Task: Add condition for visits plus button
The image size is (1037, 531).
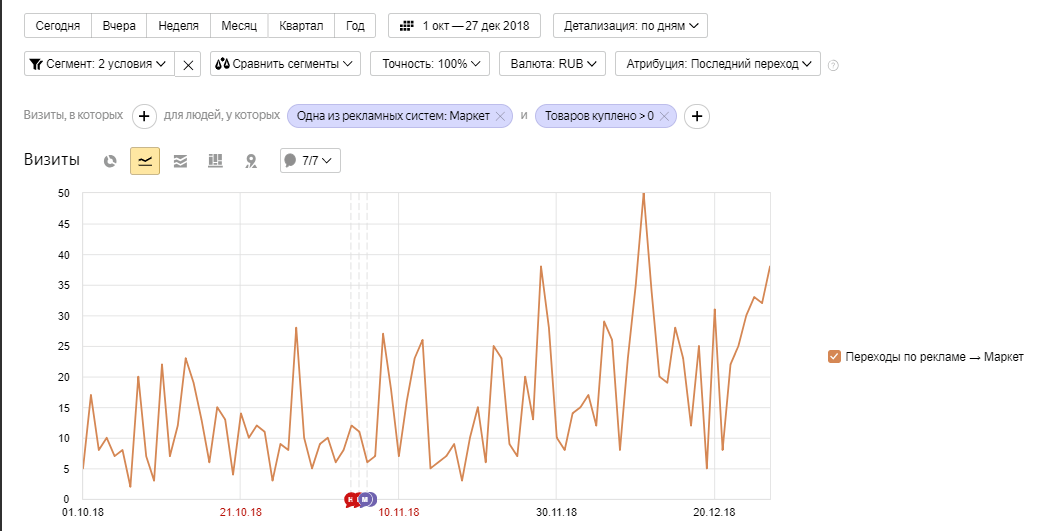Action: click(144, 116)
